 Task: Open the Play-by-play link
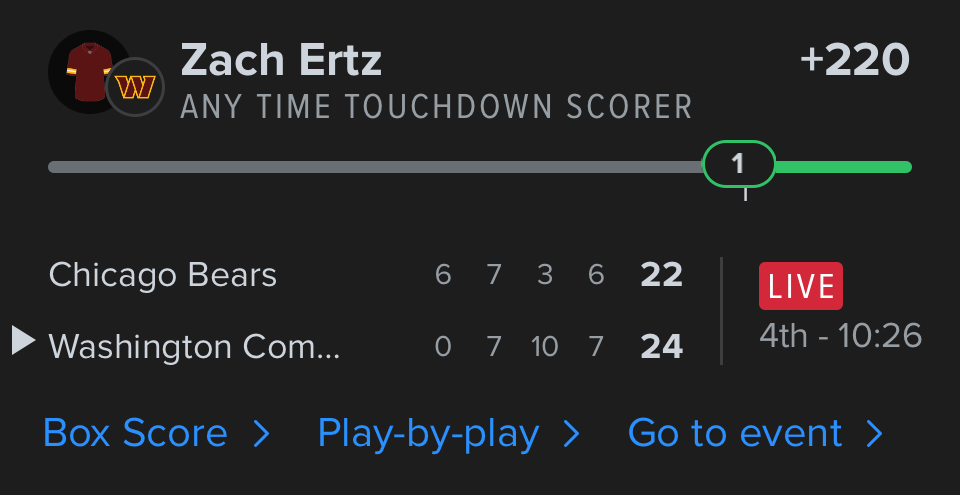point(428,433)
